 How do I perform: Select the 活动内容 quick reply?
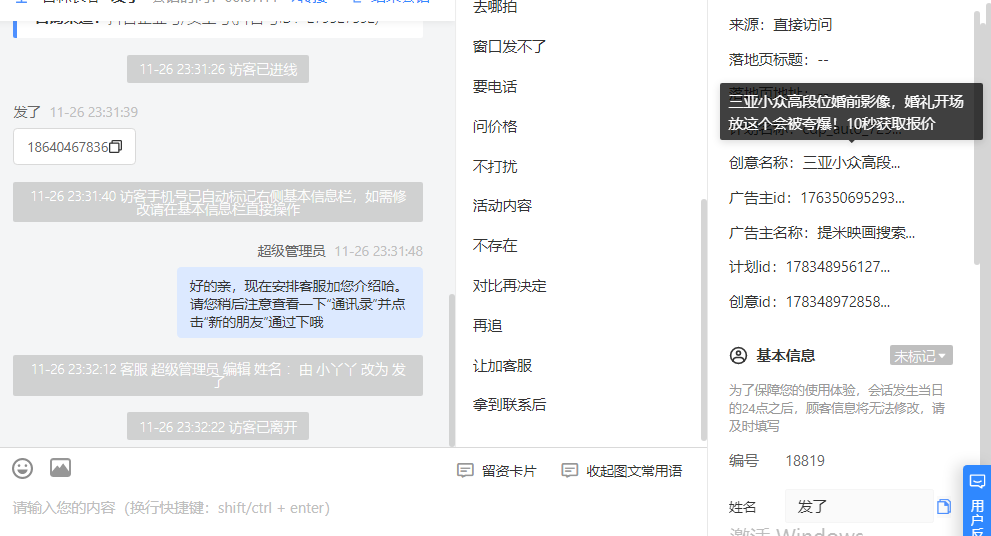click(x=502, y=206)
